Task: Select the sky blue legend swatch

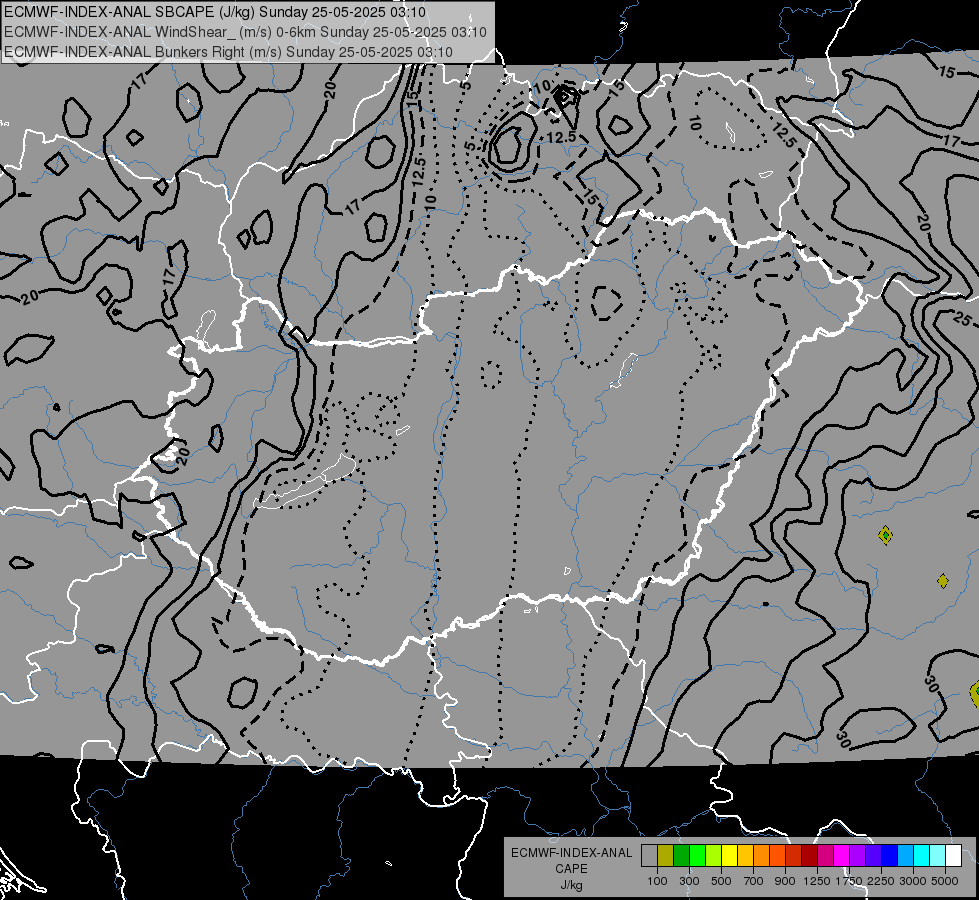Action: (x=906, y=856)
